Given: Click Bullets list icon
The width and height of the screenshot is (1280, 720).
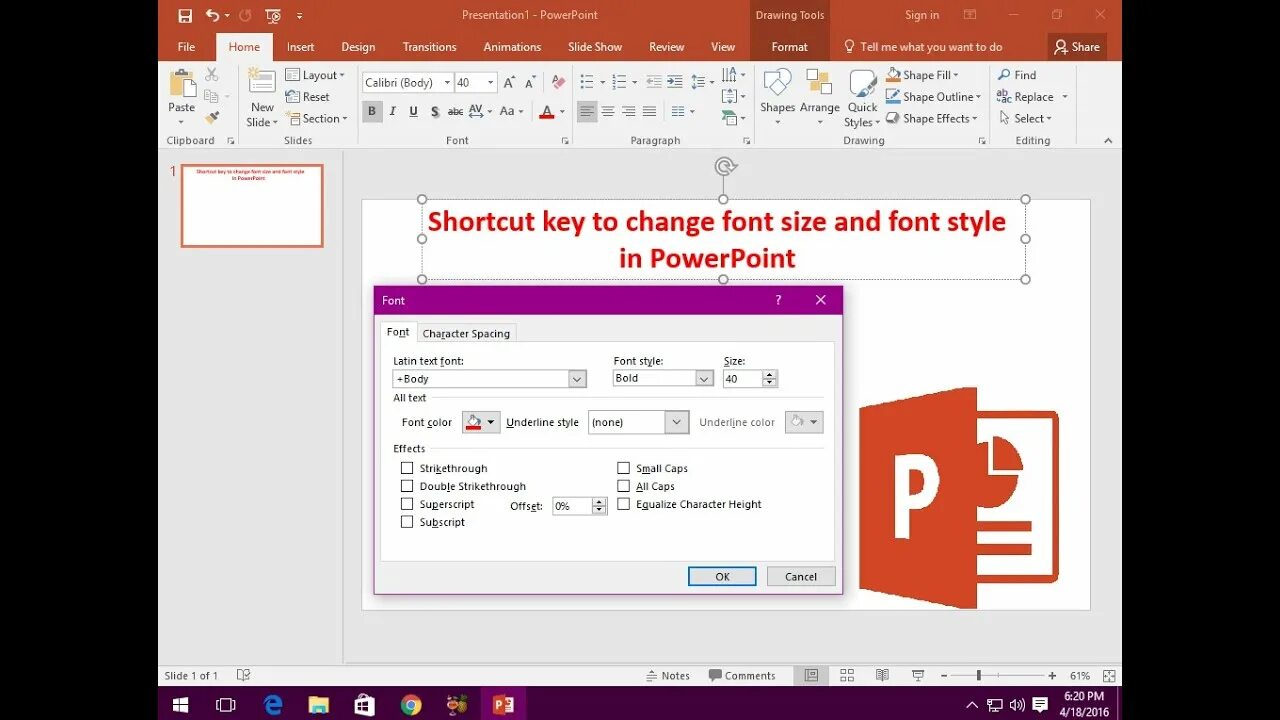Looking at the screenshot, I should click(x=587, y=82).
